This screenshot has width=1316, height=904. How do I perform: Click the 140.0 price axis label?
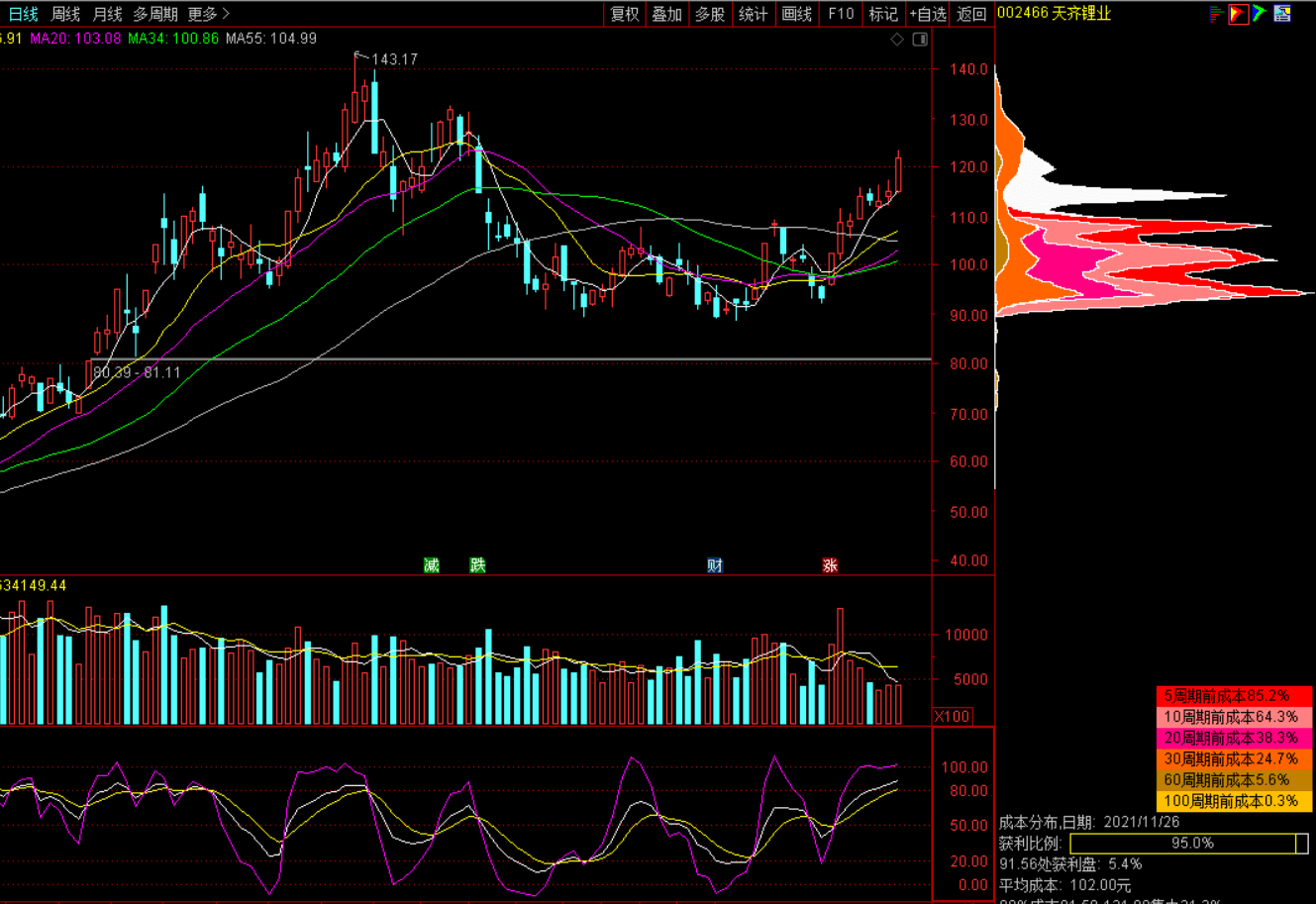(x=968, y=69)
